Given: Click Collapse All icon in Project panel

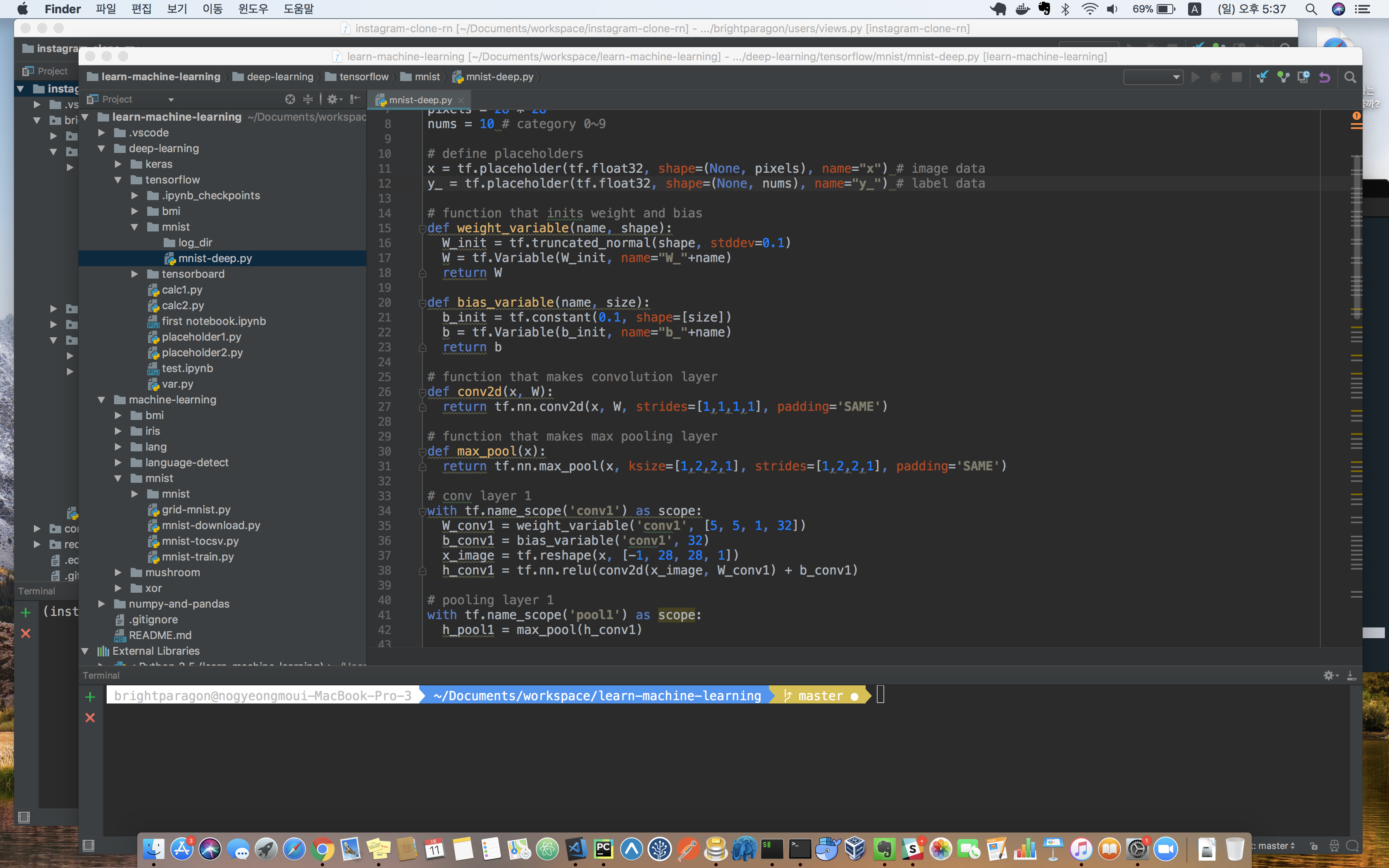Looking at the screenshot, I should (x=308, y=99).
